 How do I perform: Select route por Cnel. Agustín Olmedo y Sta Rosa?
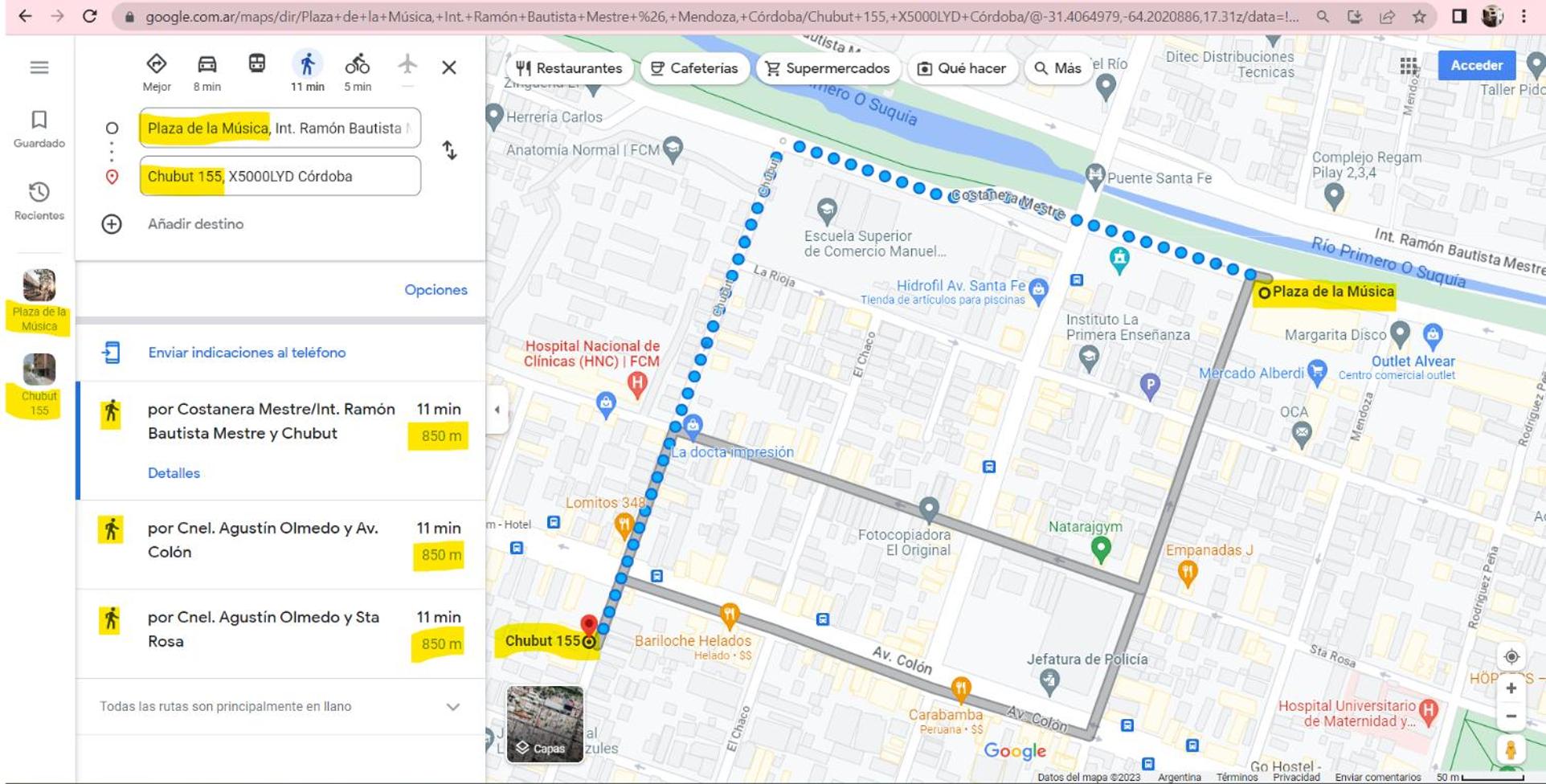(281, 634)
